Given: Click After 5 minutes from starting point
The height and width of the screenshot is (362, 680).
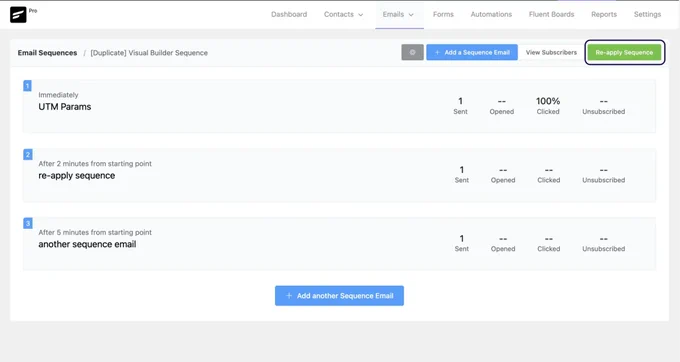Looking at the screenshot, I should click(x=95, y=232).
